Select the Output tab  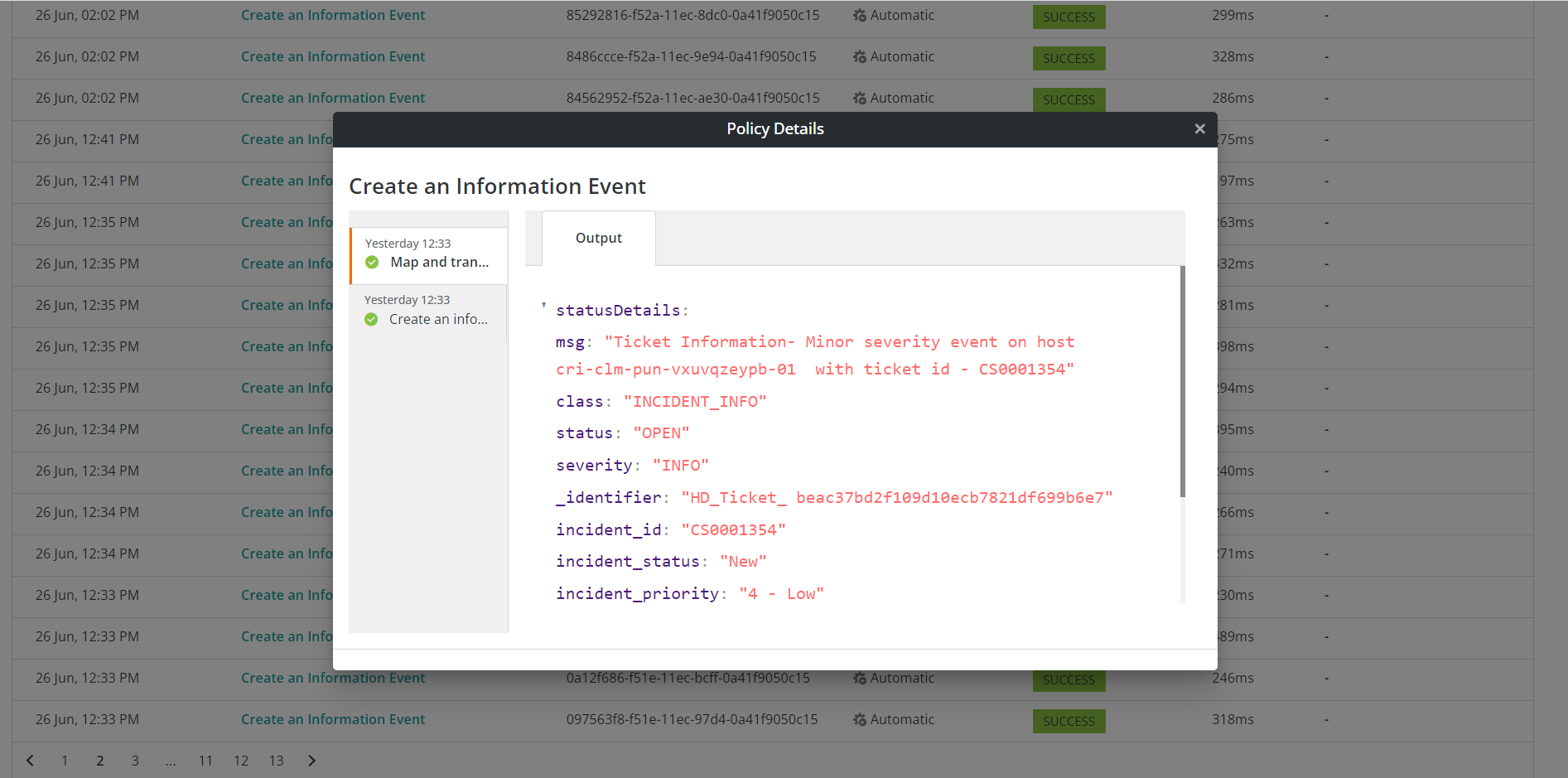pyautogui.click(x=599, y=238)
